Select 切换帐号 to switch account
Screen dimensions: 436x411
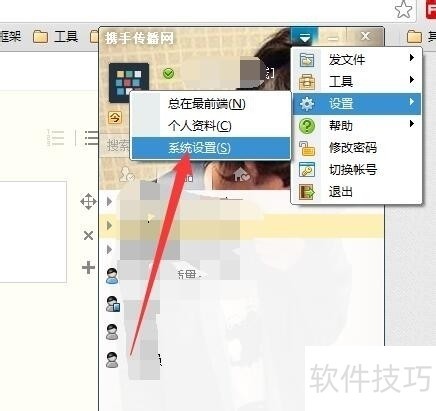[x=357, y=170]
